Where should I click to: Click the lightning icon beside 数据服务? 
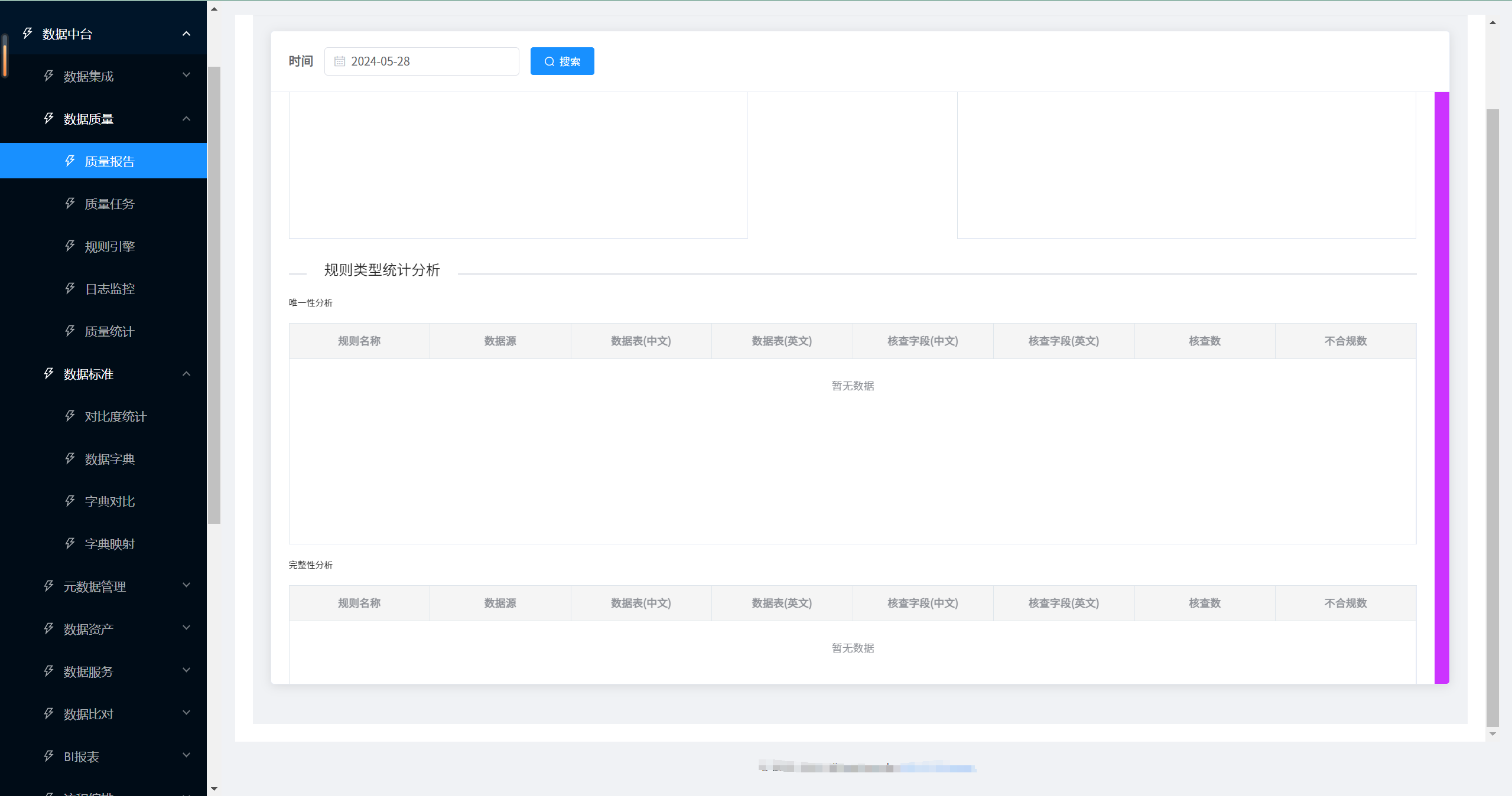[48, 671]
